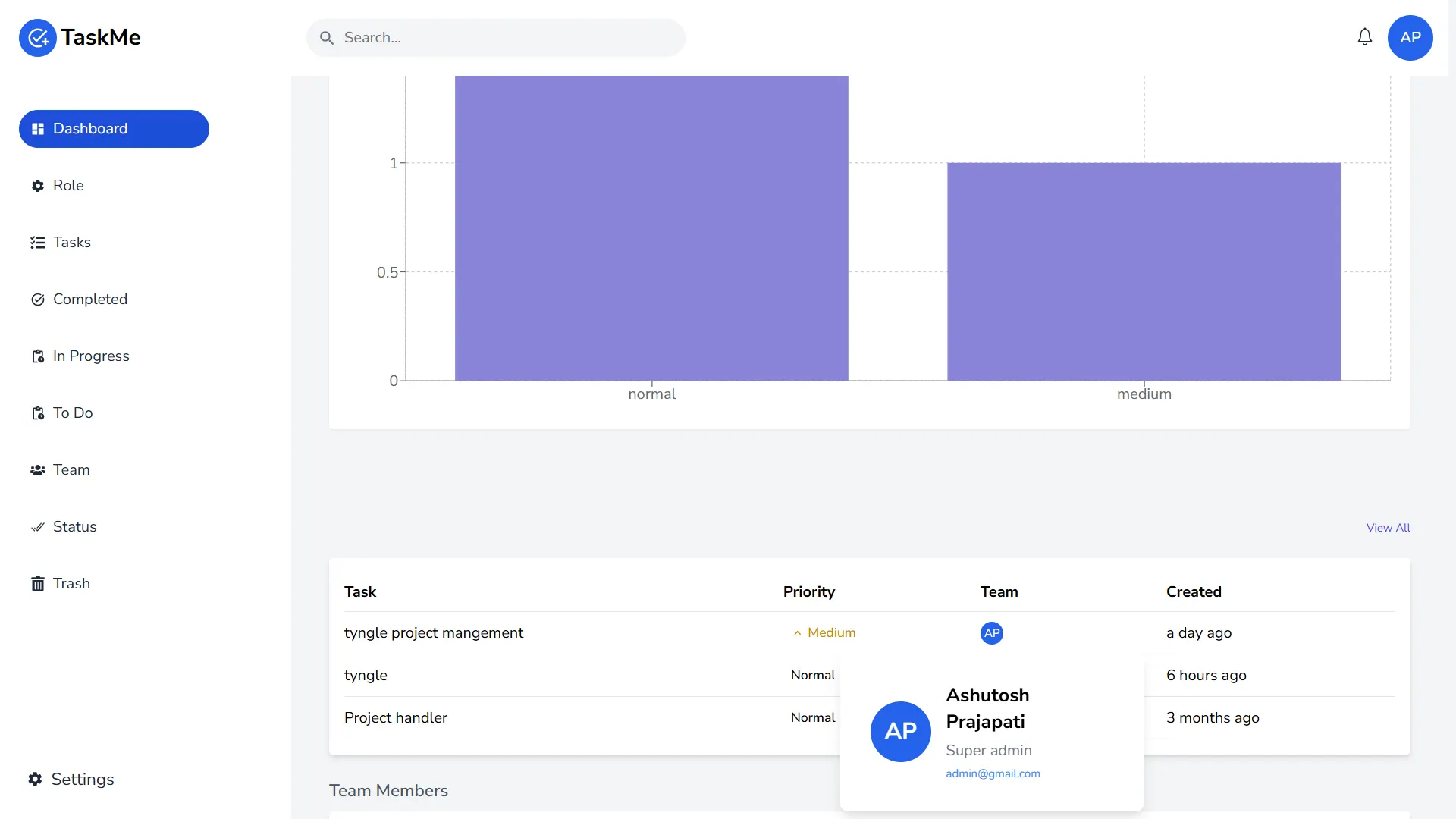This screenshot has width=1456, height=819.
Task: Open the AP profile avatar in header
Action: (x=1410, y=38)
